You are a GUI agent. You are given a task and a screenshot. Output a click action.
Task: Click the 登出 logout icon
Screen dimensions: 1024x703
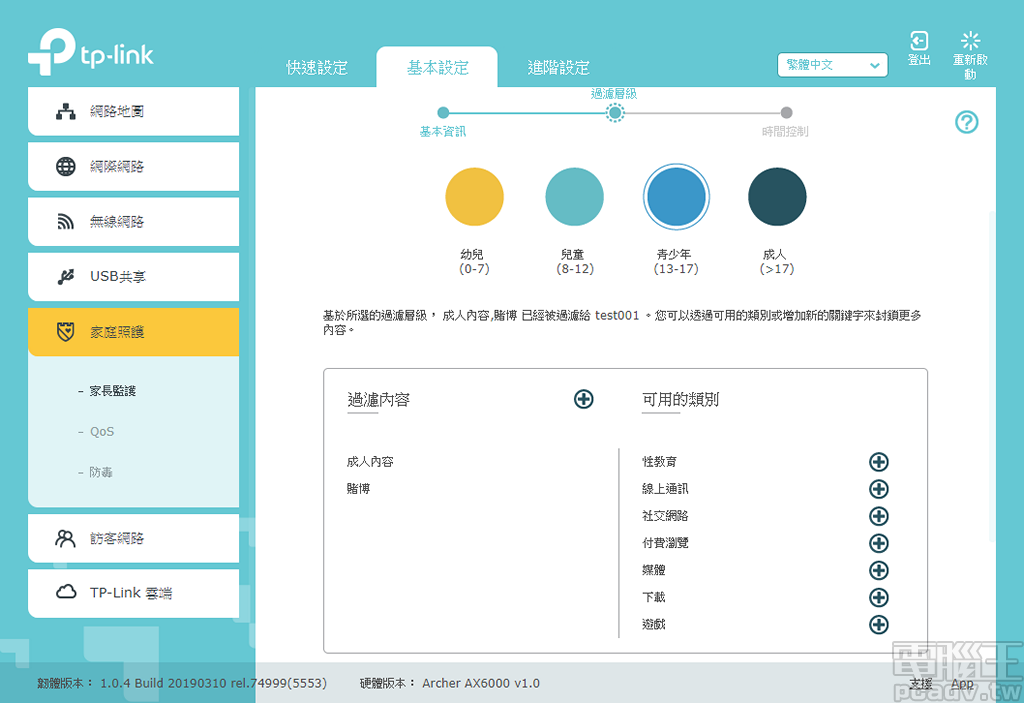click(918, 42)
